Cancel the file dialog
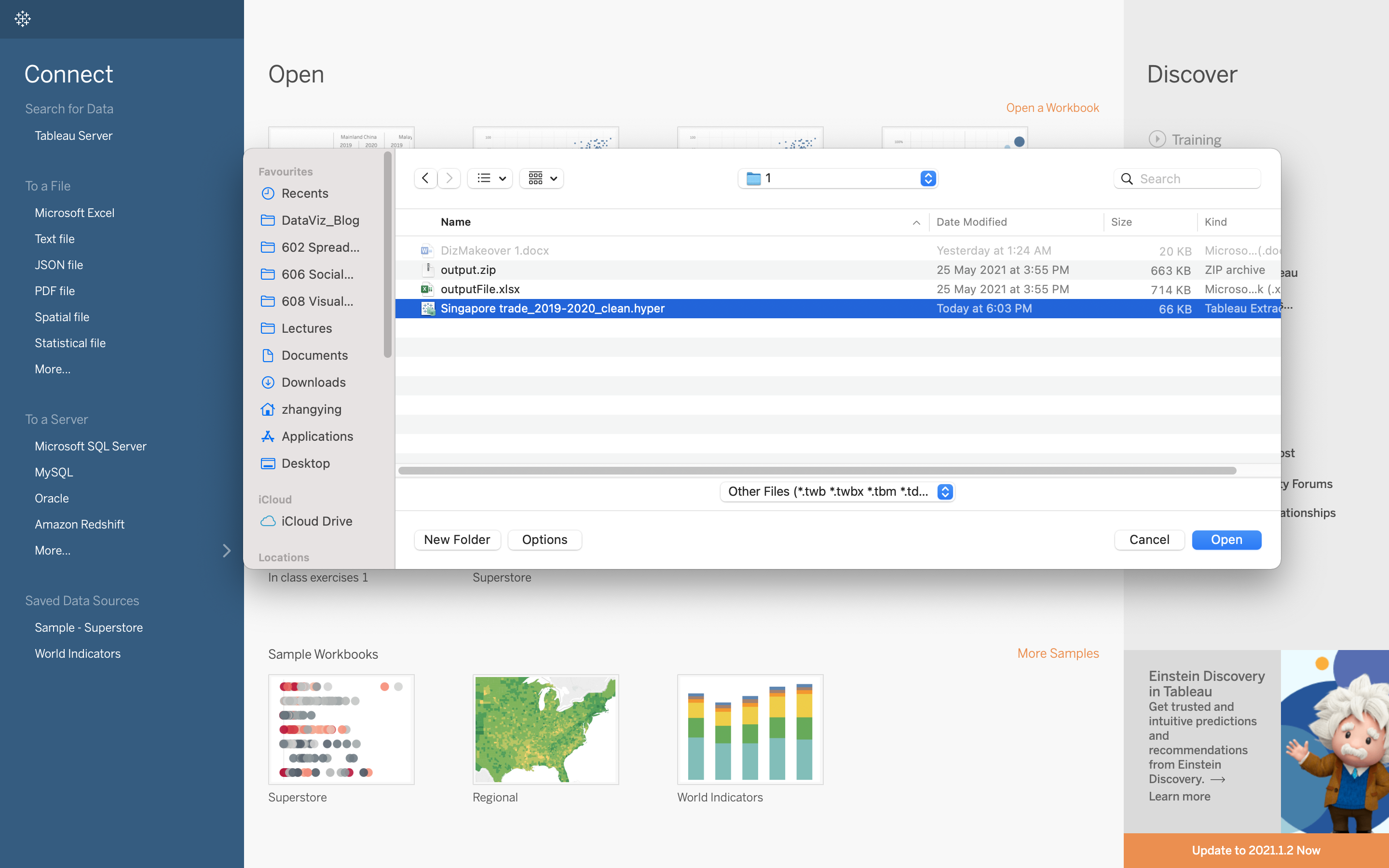The height and width of the screenshot is (868, 1389). (x=1149, y=540)
